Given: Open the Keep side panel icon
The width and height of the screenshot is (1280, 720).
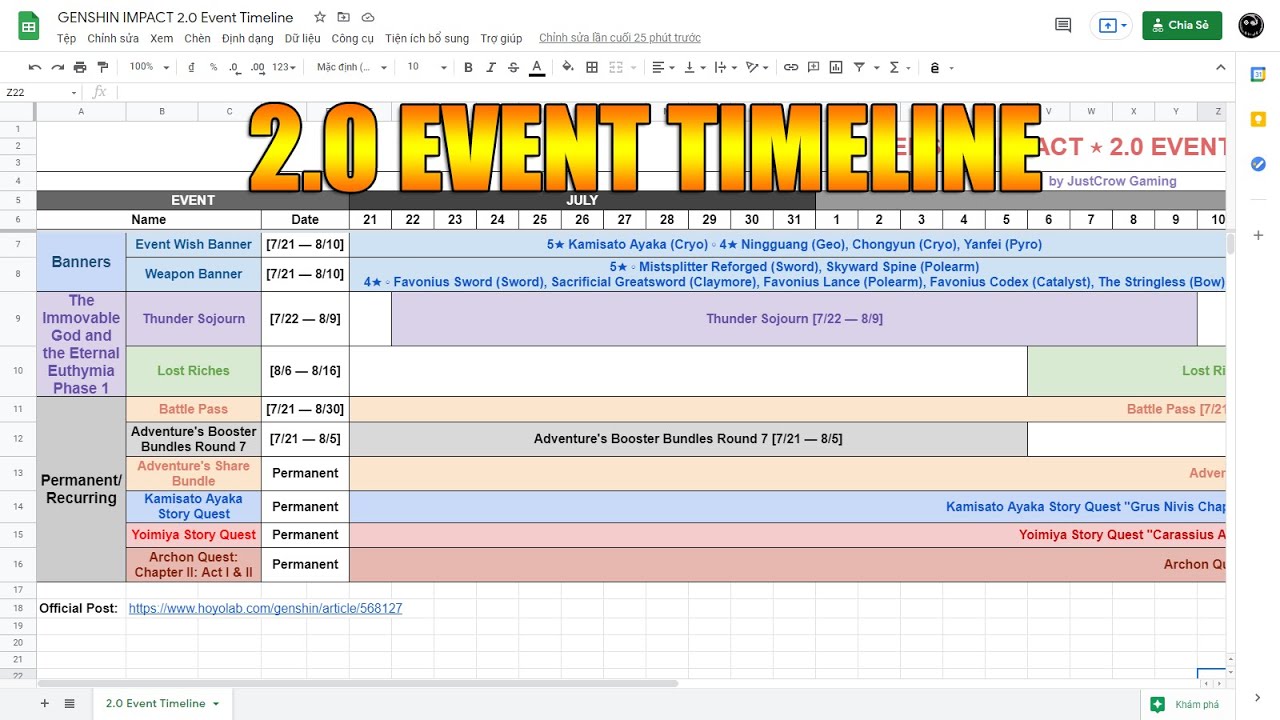Looking at the screenshot, I should (x=1258, y=119).
